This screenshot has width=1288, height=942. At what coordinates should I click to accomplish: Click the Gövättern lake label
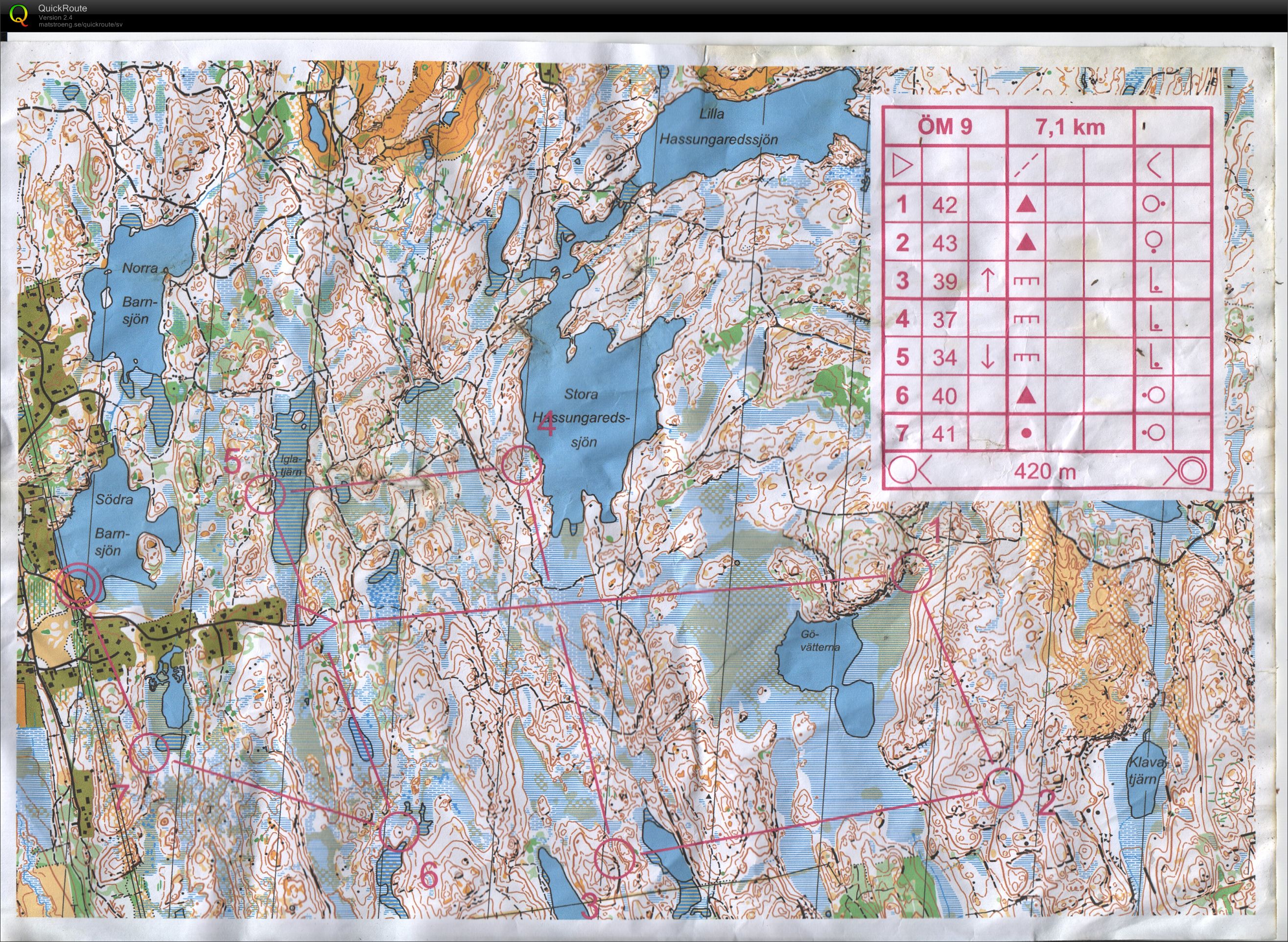click(x=820, y=641)
